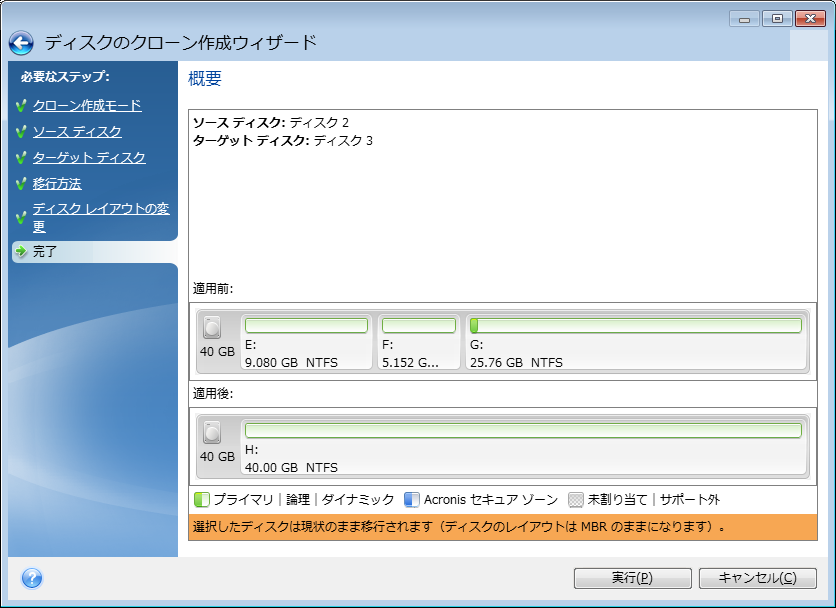Click the 必要なステップ: heading

[x=65, y=77]
